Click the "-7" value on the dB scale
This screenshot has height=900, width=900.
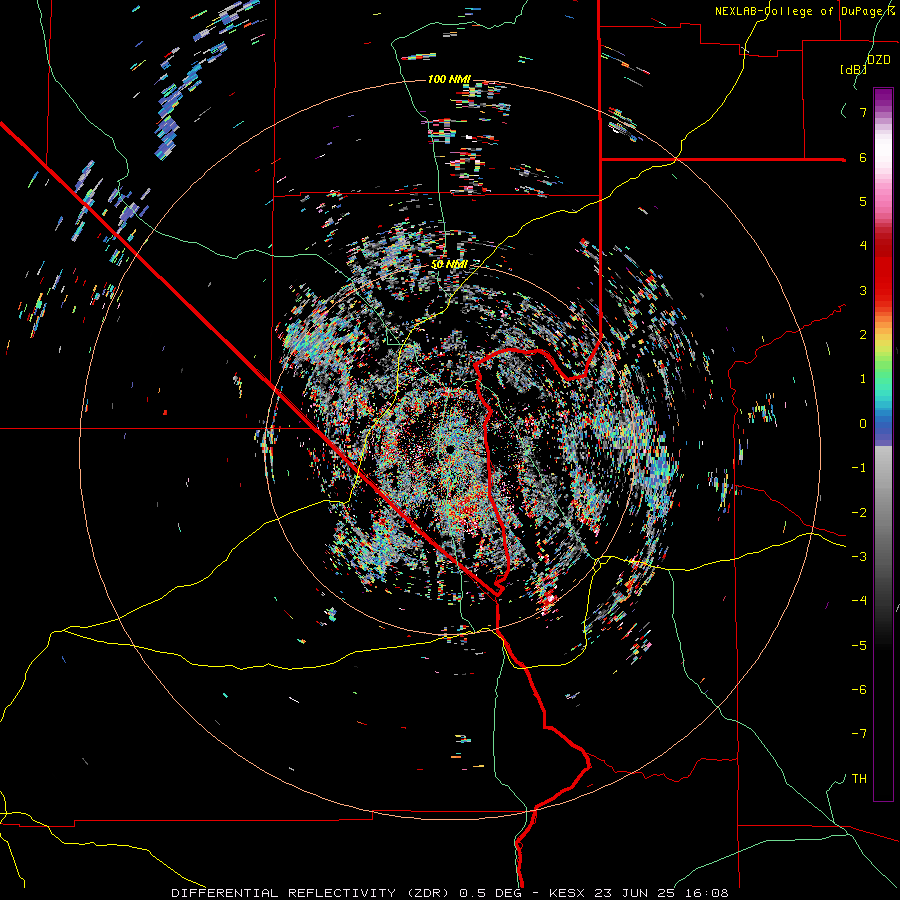point(859,734)
